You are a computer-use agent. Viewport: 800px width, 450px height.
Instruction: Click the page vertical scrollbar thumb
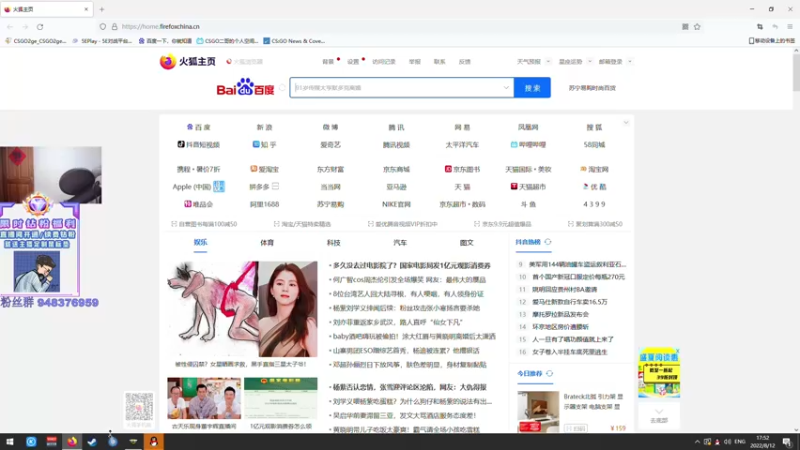click(796, 71)
